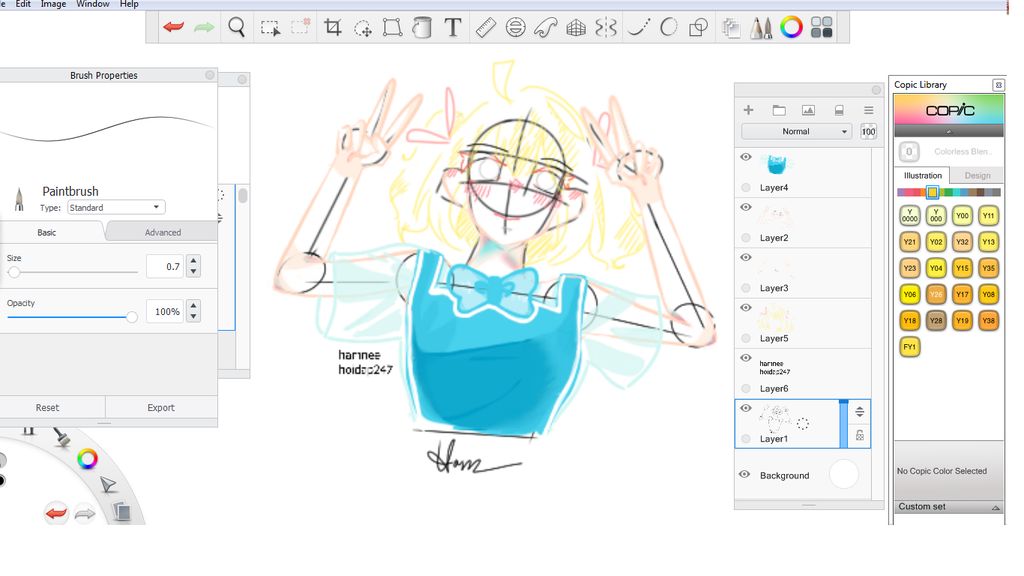
Task: Click the lagoon arrow pointer tools icon
Action: [x=108, y=485]
